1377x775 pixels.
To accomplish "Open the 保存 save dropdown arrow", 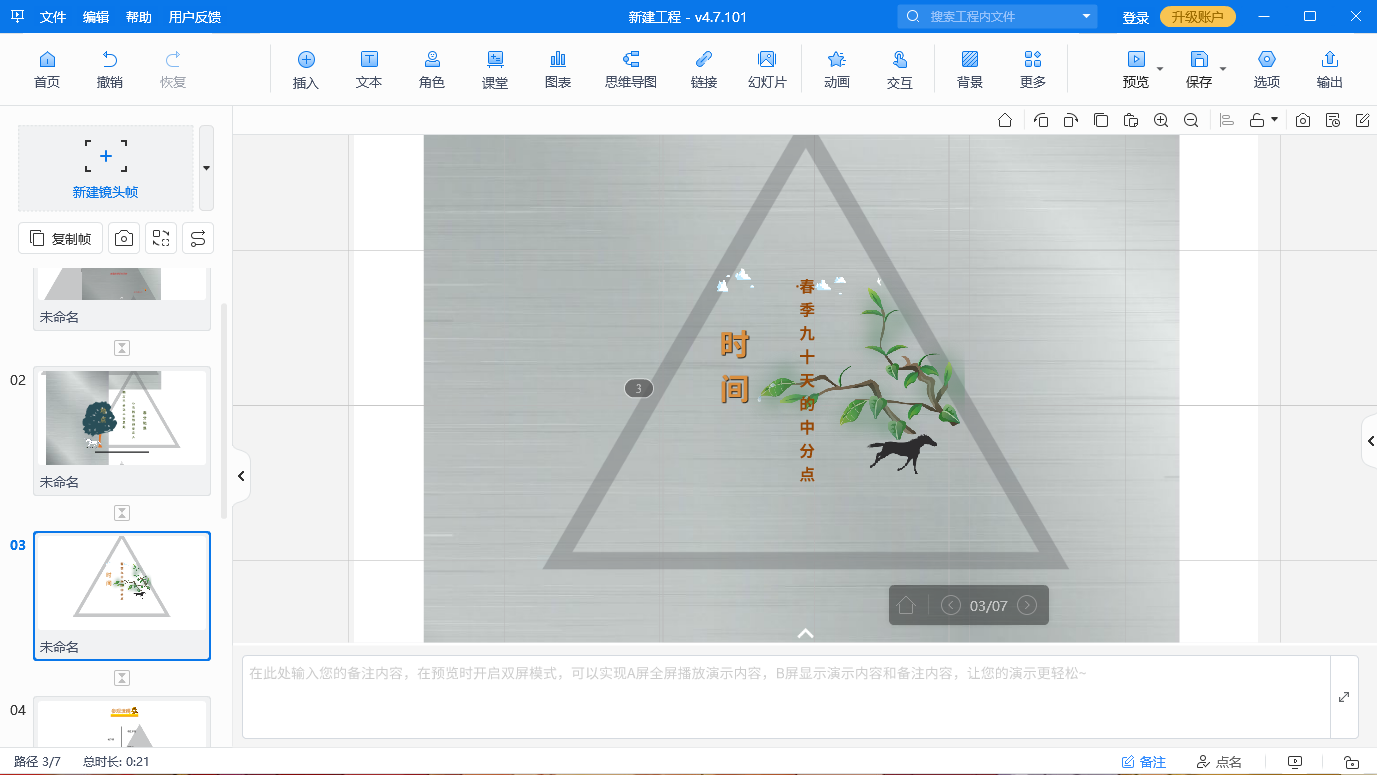I will pyautogui.click(x=1223, y=69).
